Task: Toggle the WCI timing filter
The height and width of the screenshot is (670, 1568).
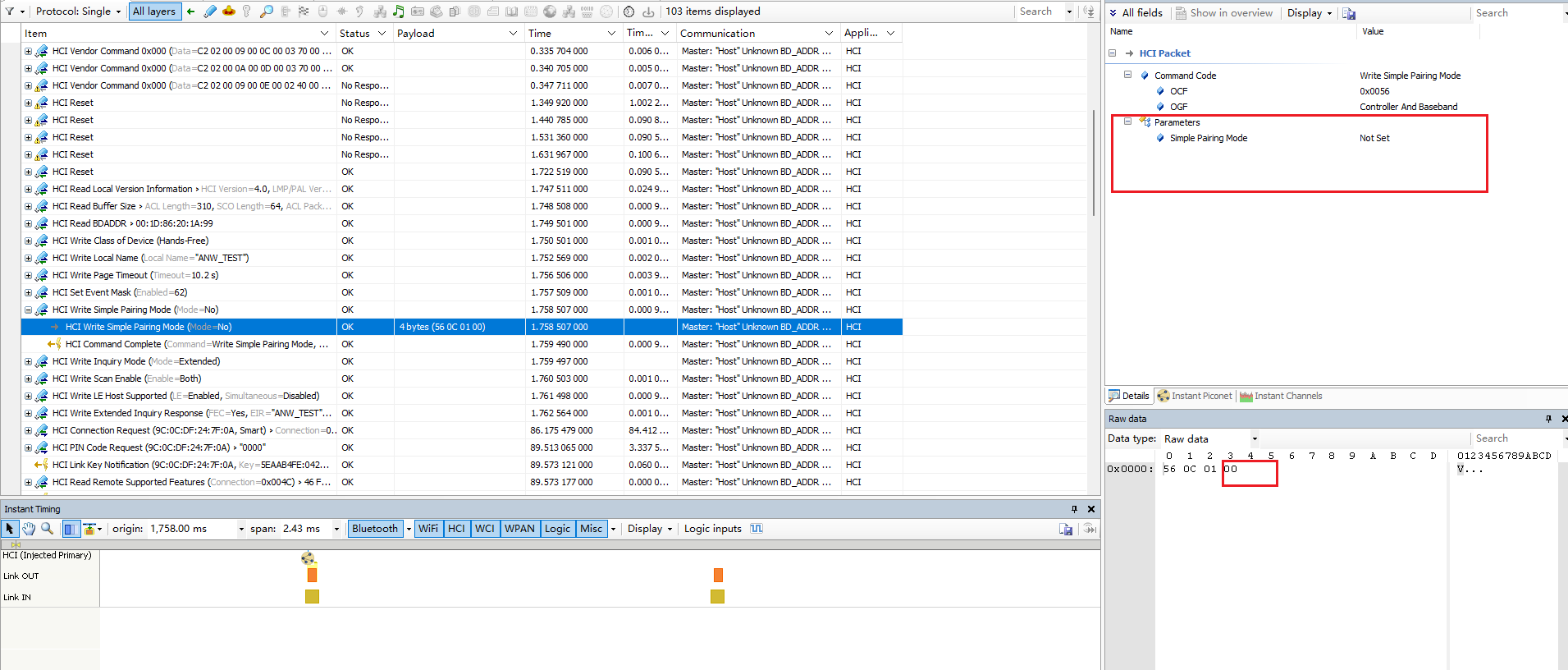Action: (x=485, y=529)
